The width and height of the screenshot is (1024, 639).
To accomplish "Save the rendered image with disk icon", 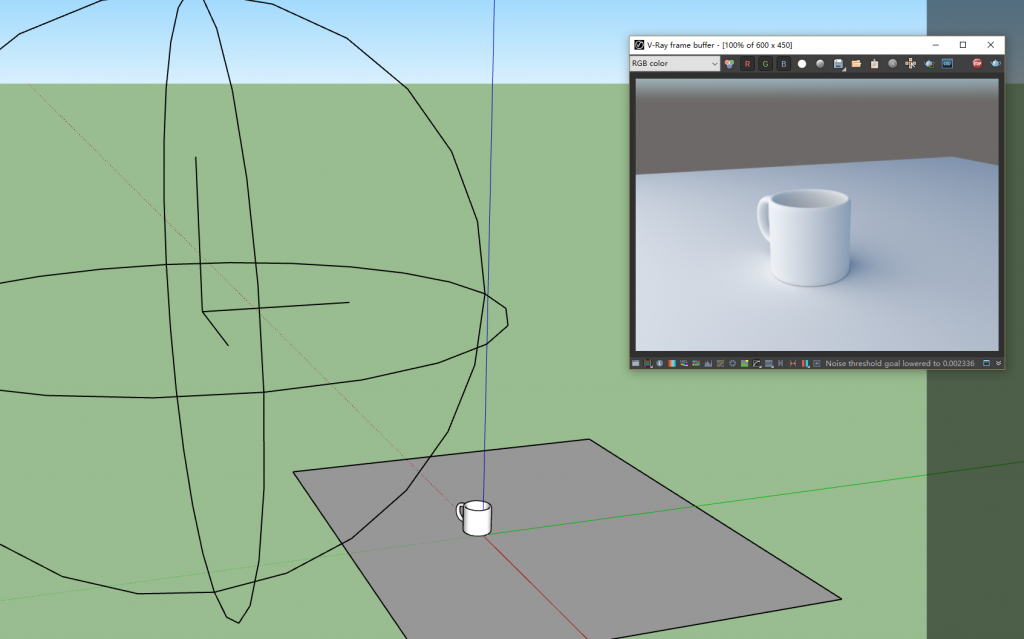I will coord(838,63).
